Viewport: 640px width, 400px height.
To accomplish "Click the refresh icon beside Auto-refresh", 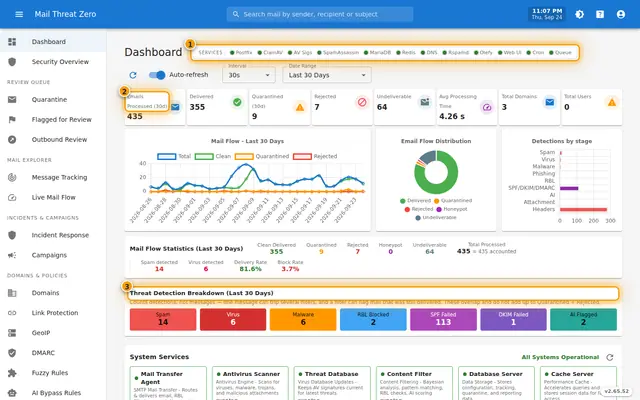I will [x=133, y=75].
